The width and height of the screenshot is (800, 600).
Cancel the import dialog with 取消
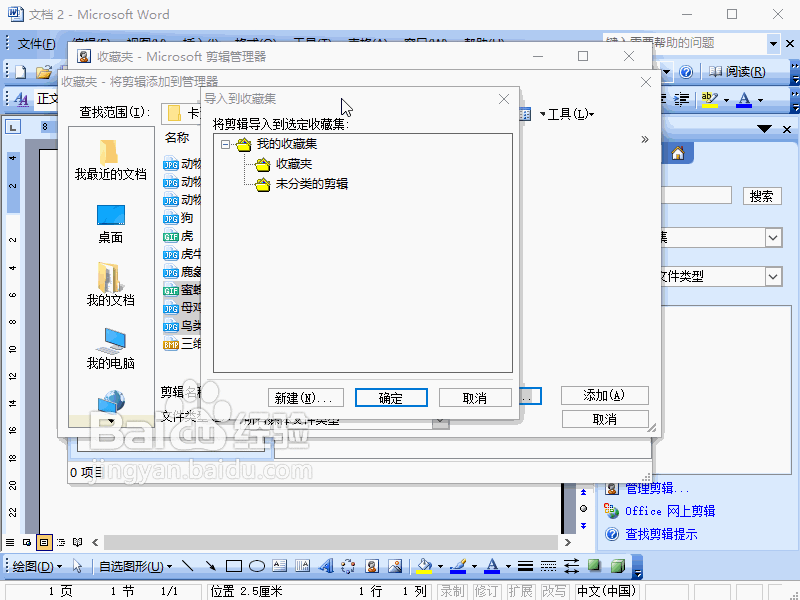coord(475,398)
